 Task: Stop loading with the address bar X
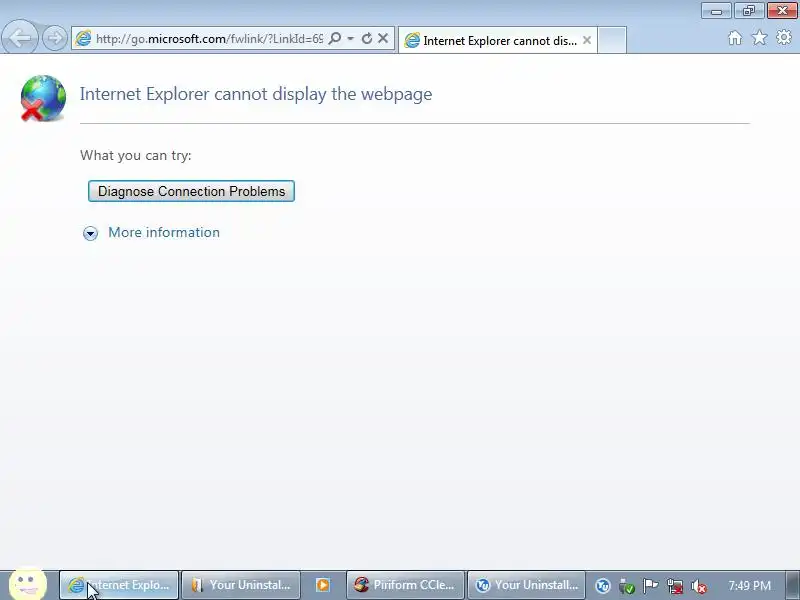coord(383,38)
